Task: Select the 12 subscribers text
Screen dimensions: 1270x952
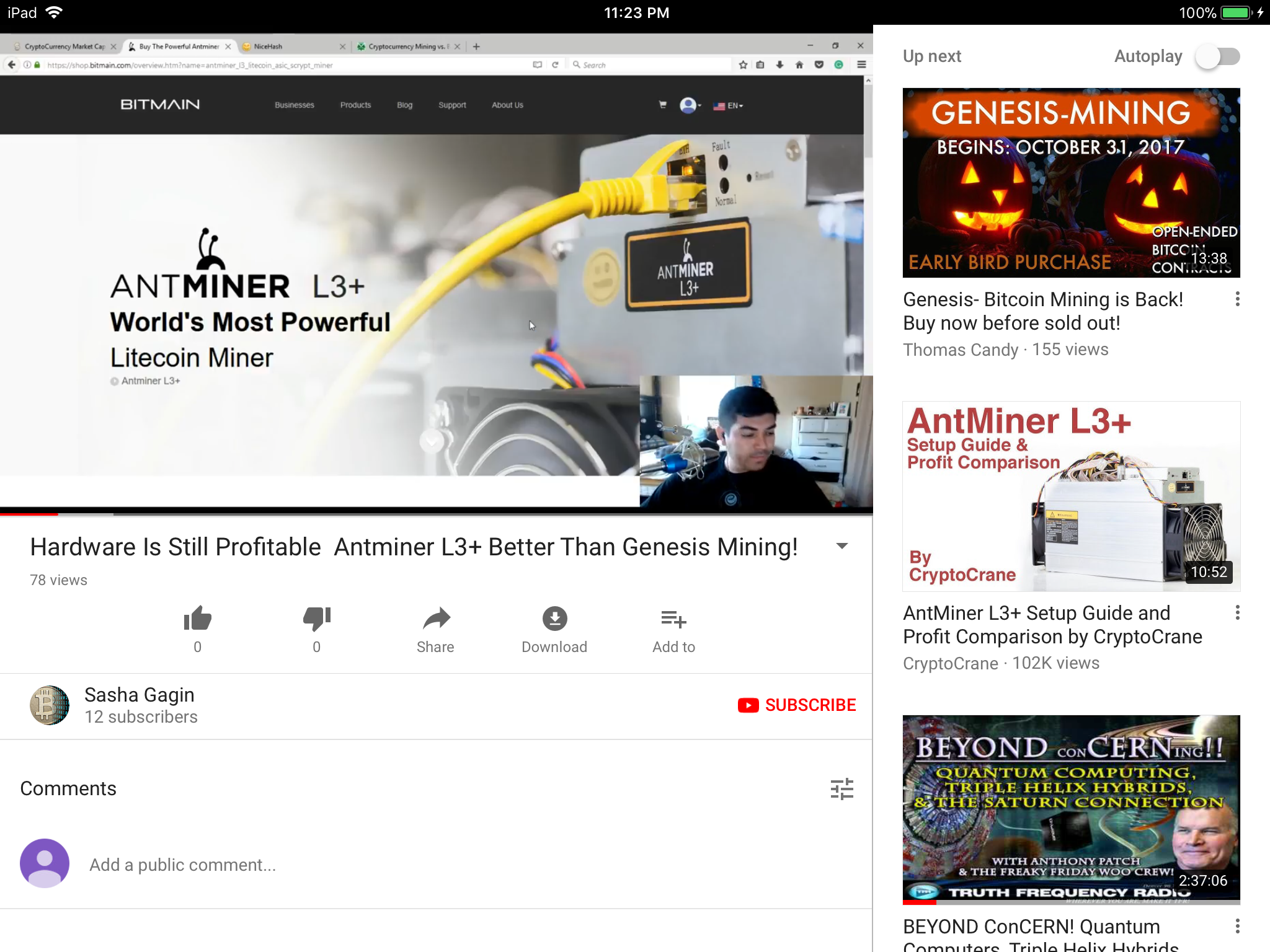Action: point(141,717)
